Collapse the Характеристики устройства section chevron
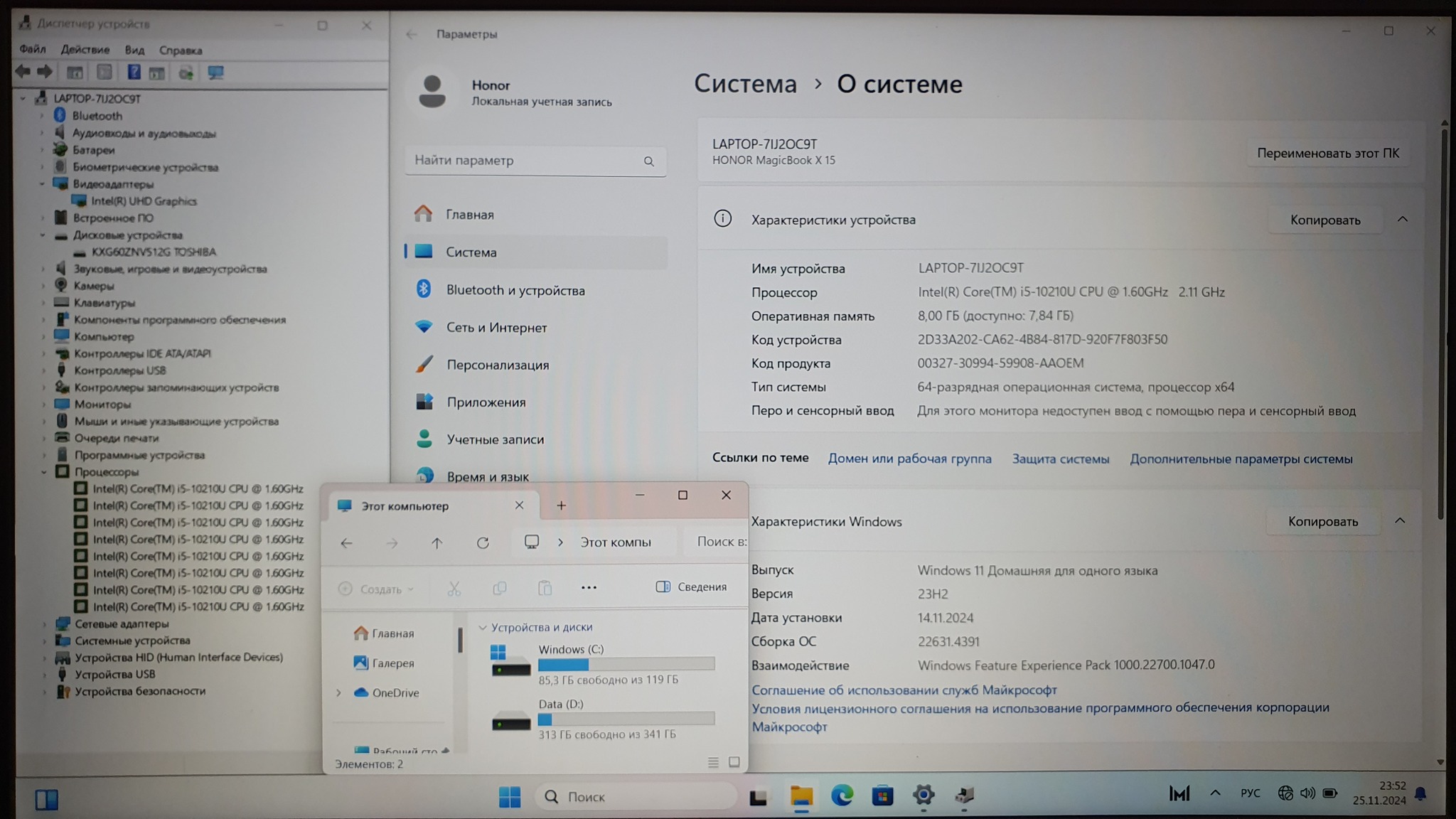 click(x=1402, y=220)
